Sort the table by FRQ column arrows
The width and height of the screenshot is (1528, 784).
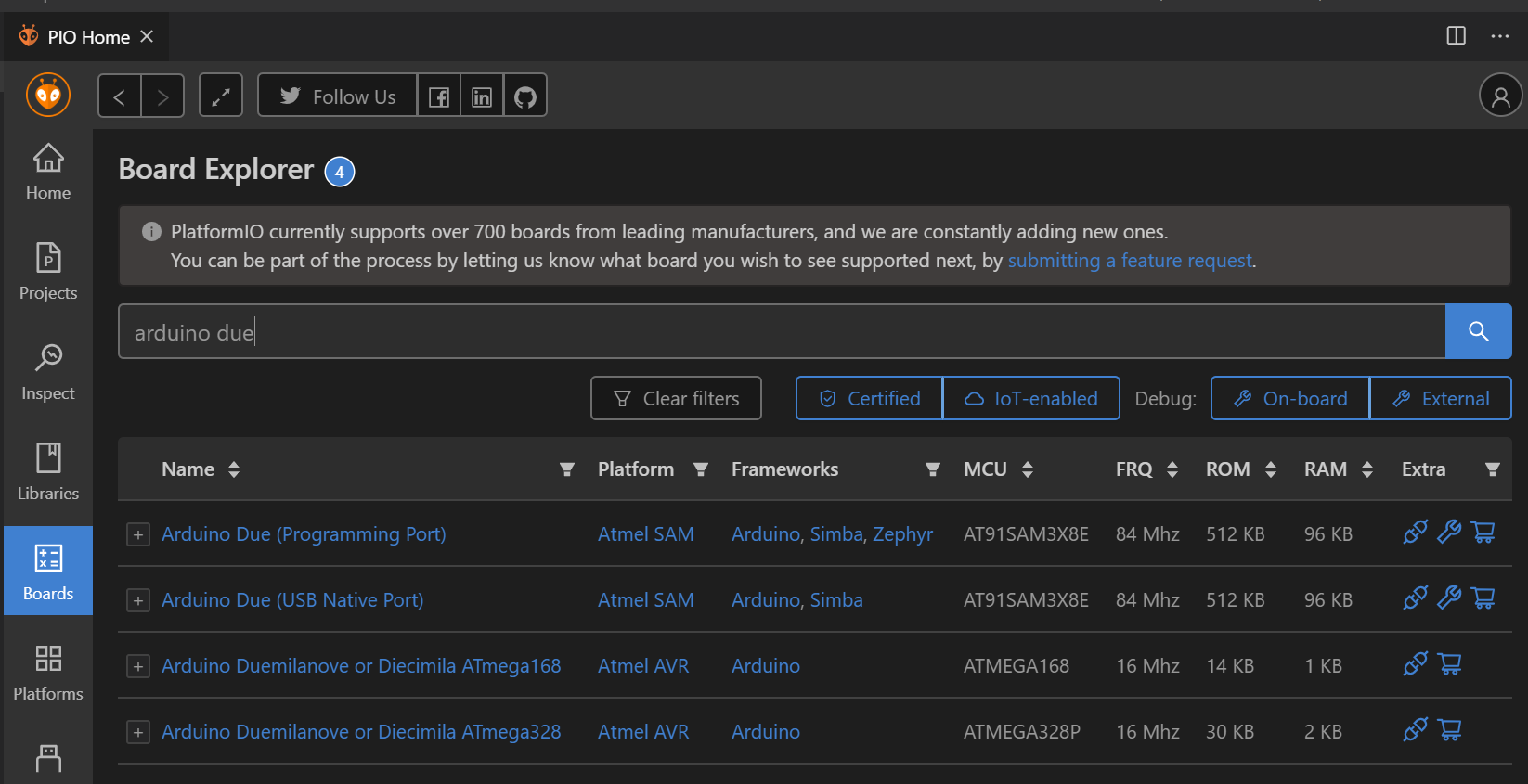(1172, 469)
